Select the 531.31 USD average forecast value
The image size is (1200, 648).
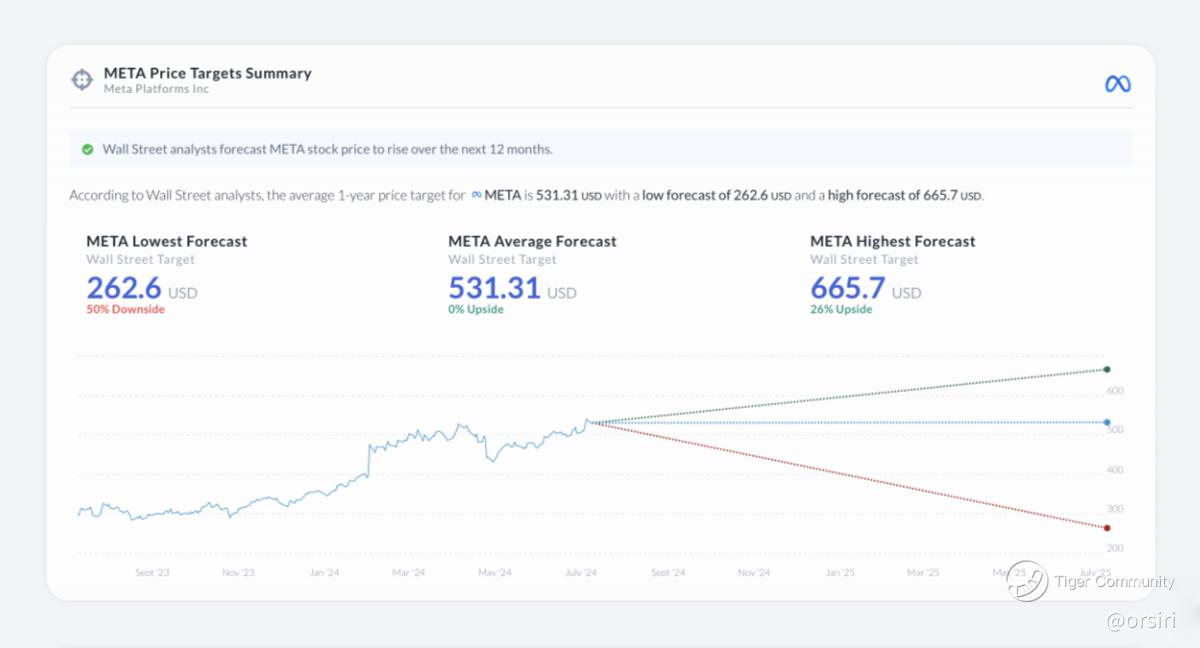[x=494, y=288]
